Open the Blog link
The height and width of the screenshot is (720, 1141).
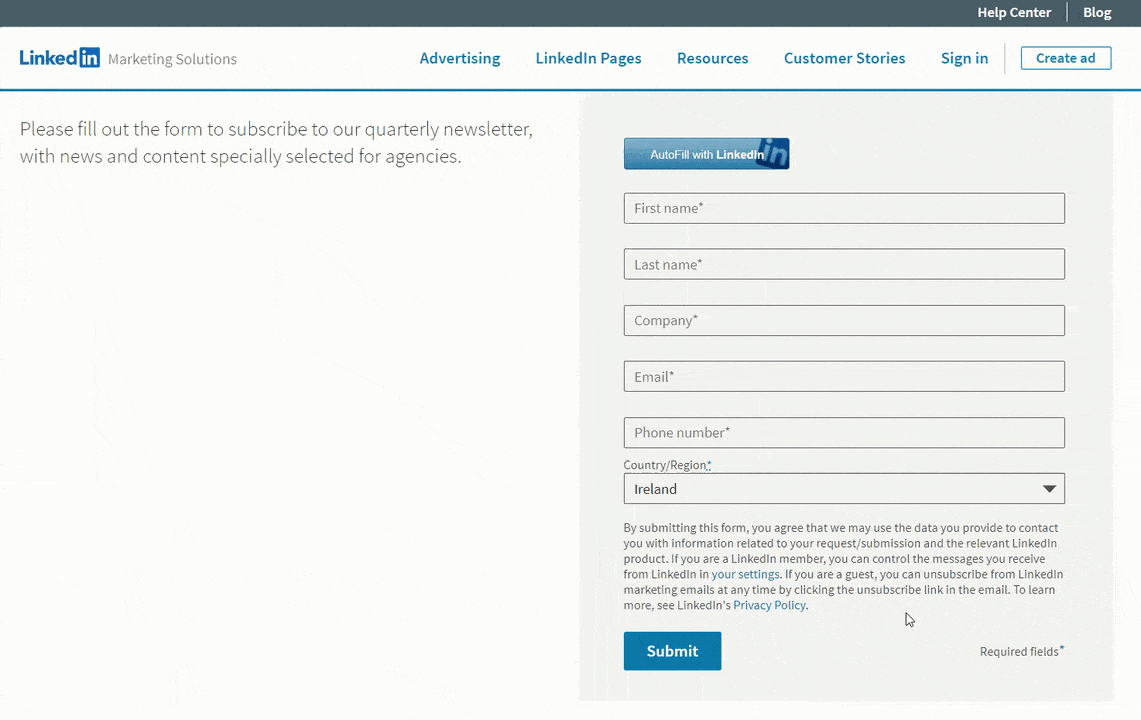1097,12
